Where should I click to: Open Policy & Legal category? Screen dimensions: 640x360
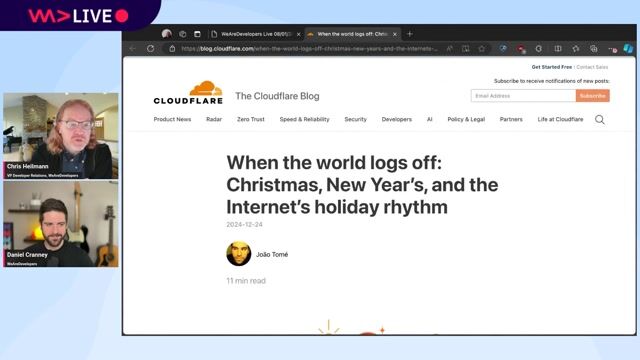point(466,119)
